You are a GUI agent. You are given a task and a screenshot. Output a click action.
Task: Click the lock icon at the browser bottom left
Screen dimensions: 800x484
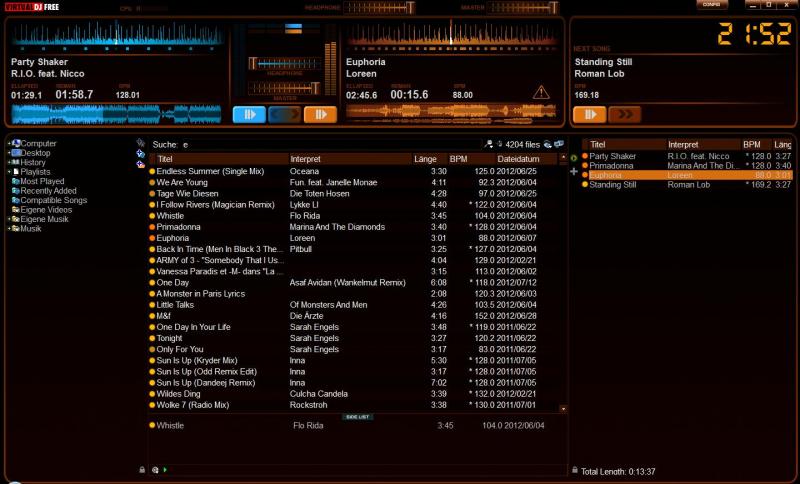[x=142, y=469]
